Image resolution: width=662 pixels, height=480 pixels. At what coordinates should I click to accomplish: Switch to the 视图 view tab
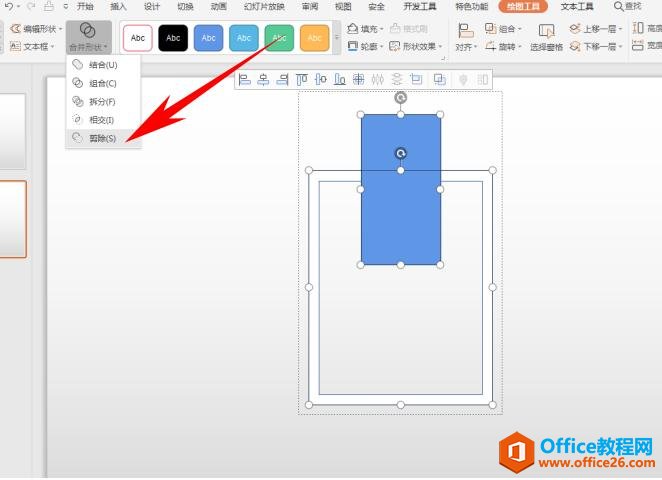coord(343,6)
